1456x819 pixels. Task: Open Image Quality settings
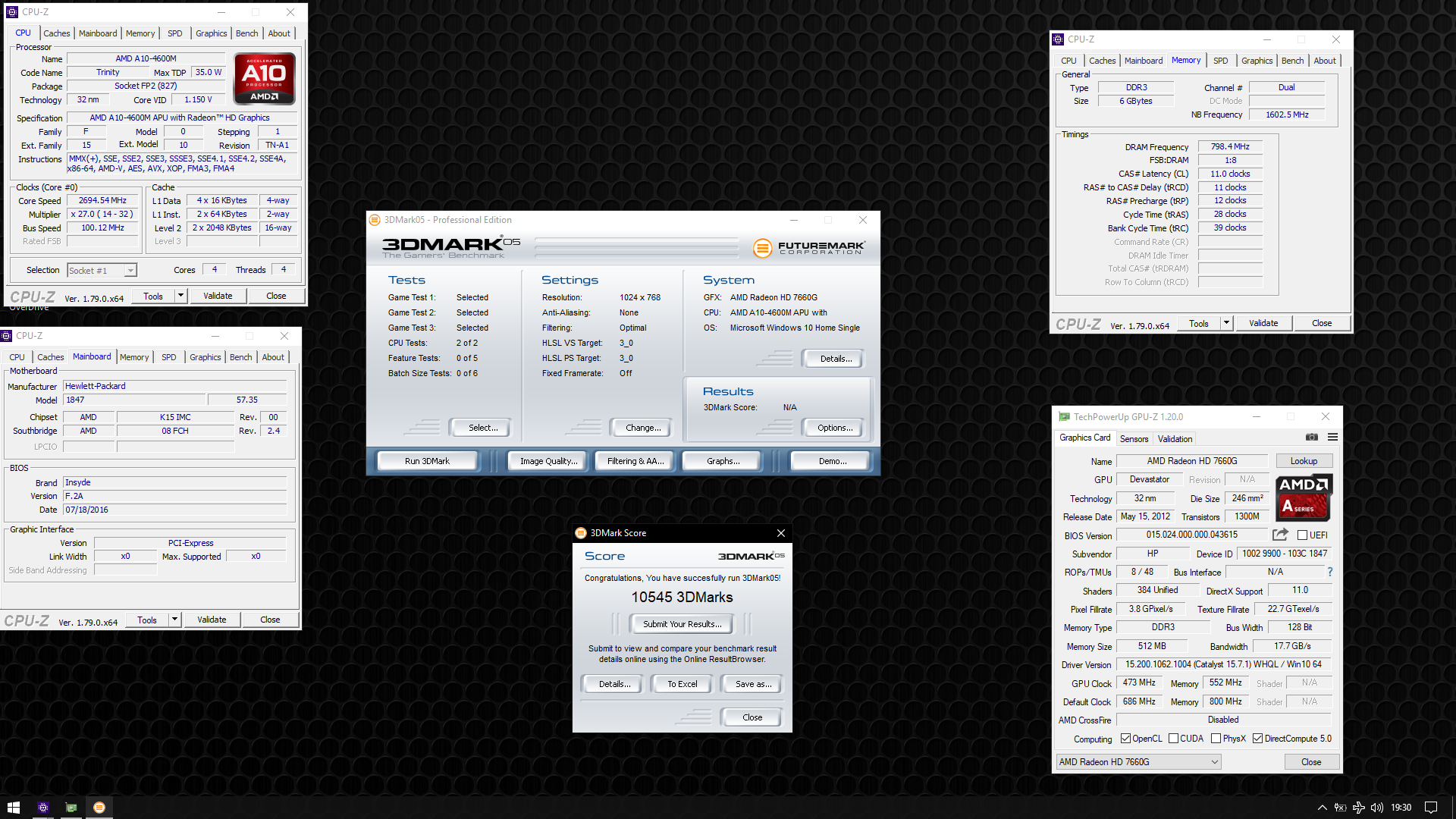(548, 461)
